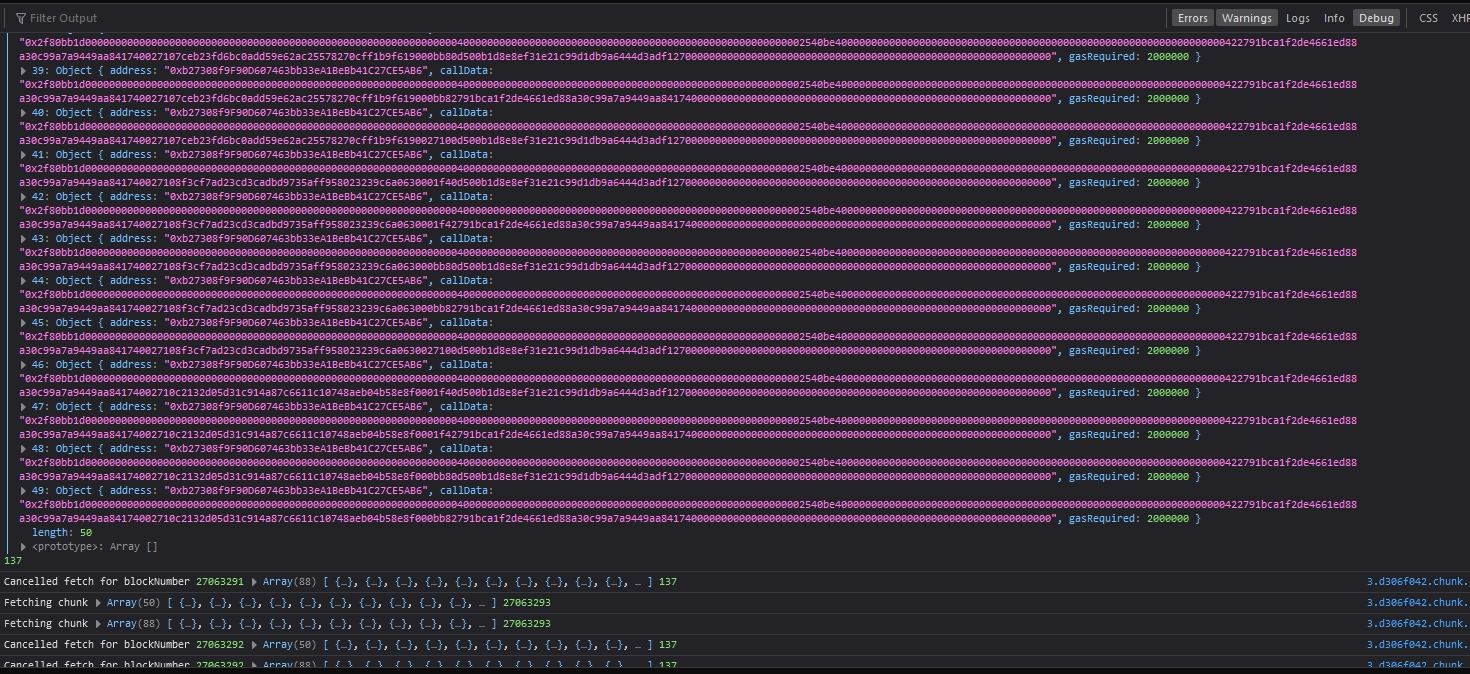1470x674 pixels.
Task: Select the standalone 137 output line
Action: 13,561
